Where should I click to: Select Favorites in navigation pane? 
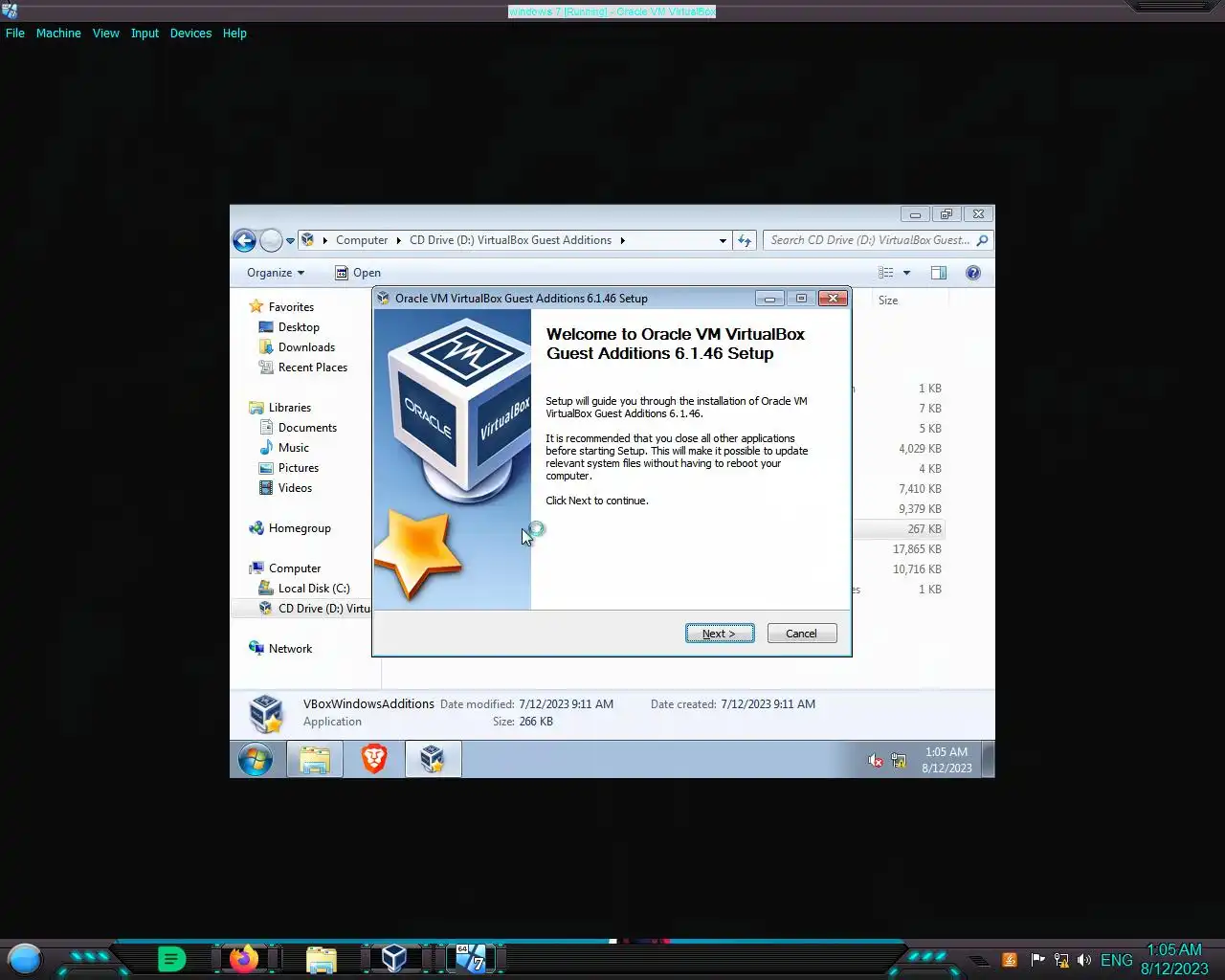tap(291, 307)
